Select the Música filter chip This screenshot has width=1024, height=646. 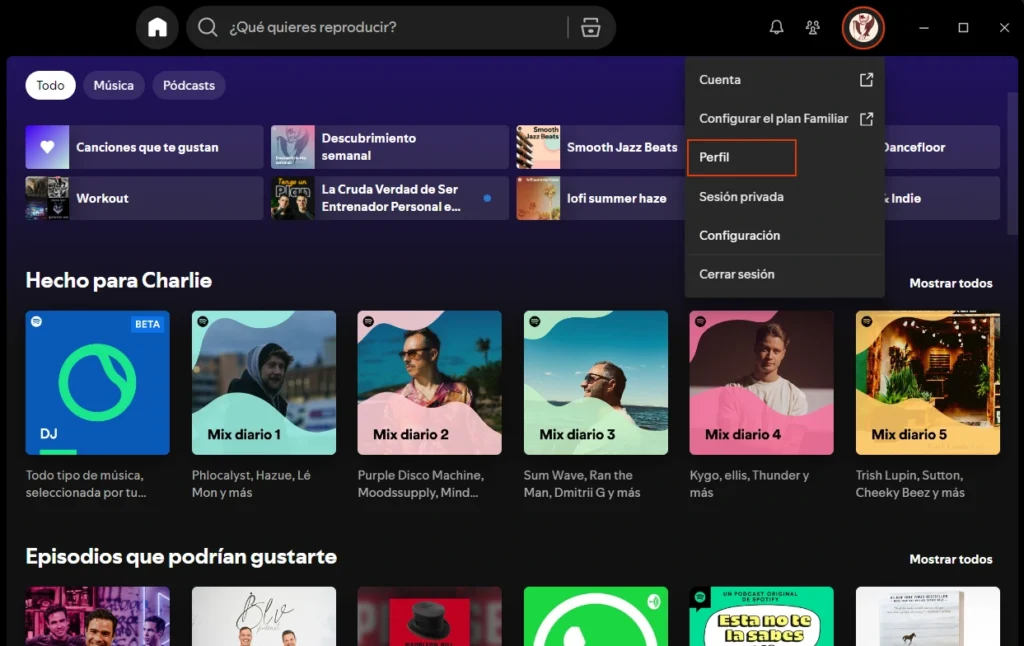pos(114,86)
